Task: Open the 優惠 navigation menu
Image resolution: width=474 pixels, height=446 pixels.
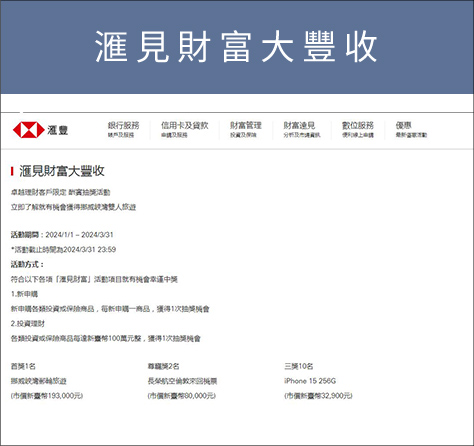Action: pos(411,129)
